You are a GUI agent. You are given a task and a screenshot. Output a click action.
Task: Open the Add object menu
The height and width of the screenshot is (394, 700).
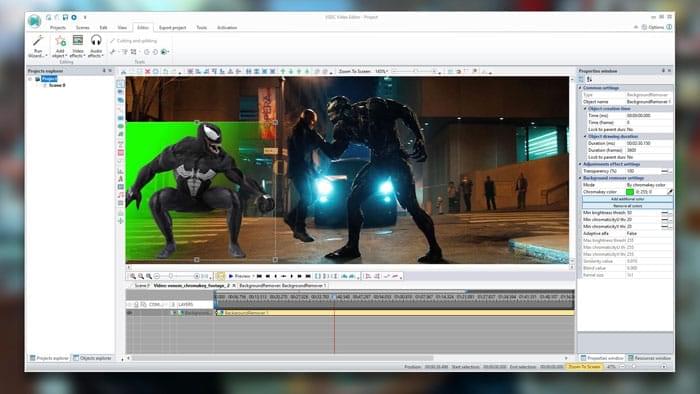tap(59, 46)
